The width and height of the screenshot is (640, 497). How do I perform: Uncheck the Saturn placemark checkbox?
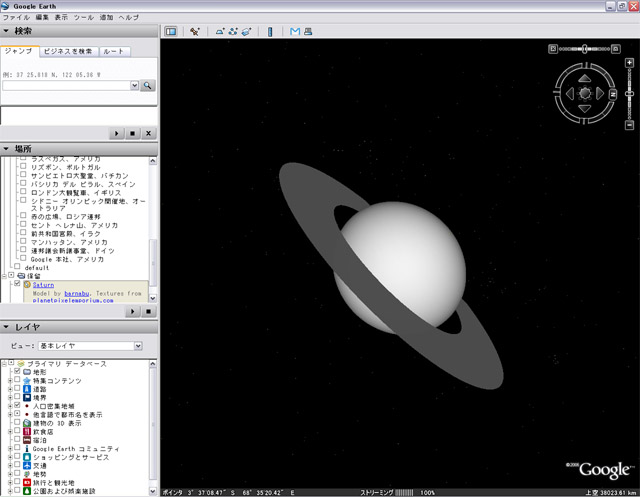pyautogui.click(x=17, y=283)
